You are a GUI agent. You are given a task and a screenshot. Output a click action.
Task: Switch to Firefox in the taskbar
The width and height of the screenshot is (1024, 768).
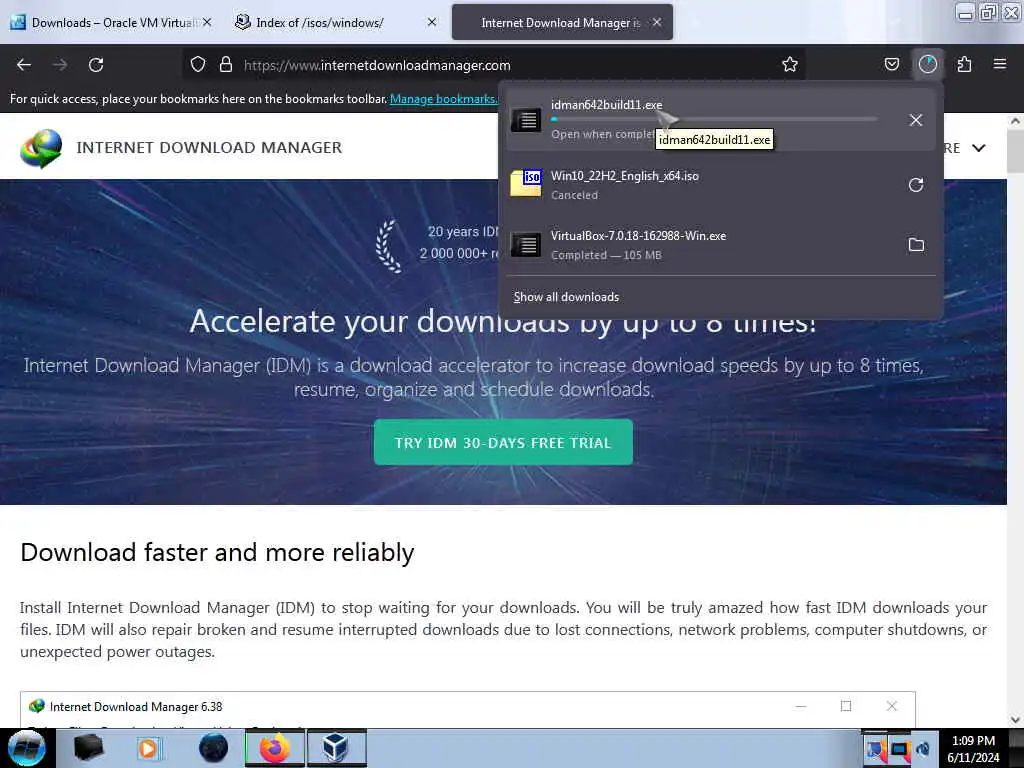(x=275, y=748)
